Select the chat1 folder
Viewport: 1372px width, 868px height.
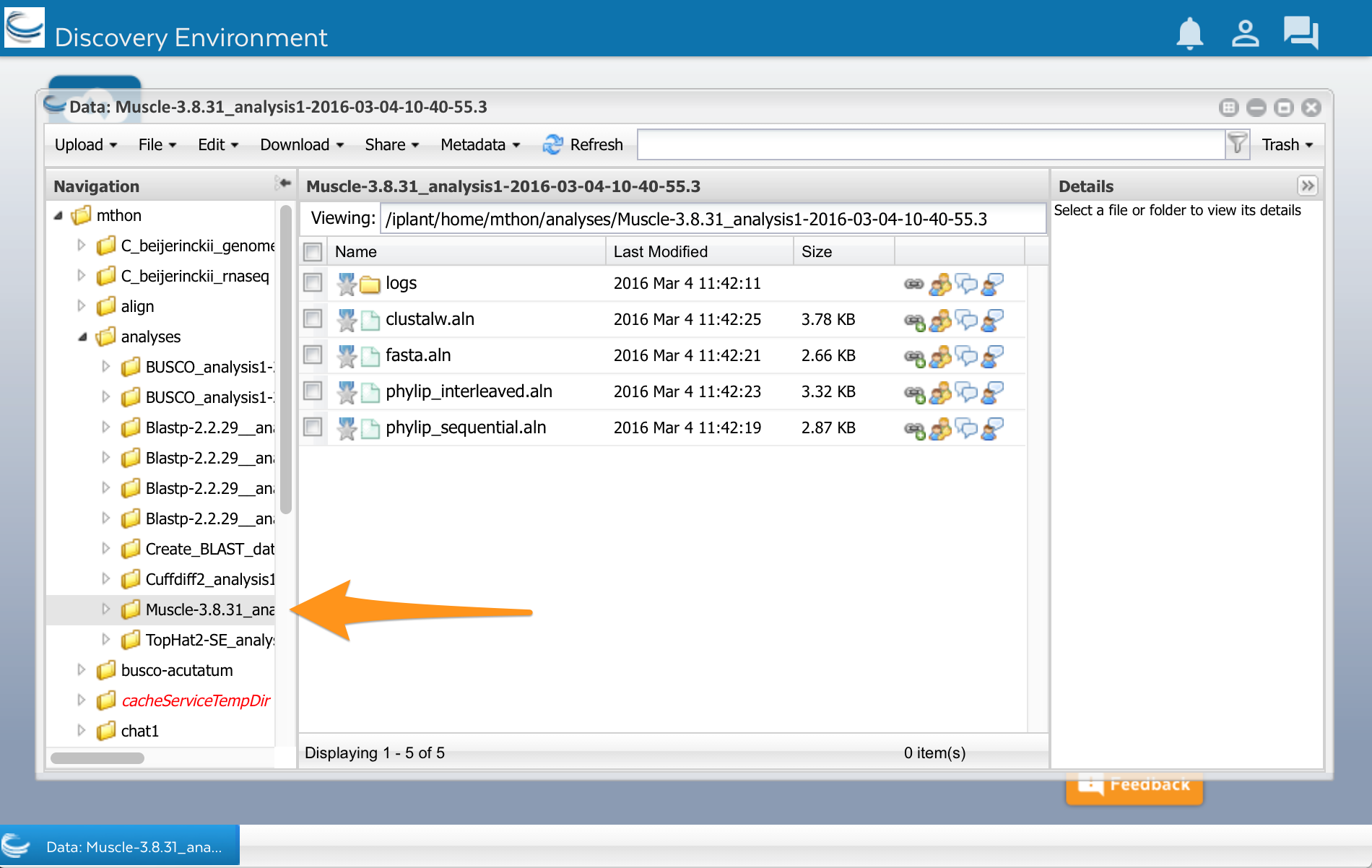(x=139, y=731)
